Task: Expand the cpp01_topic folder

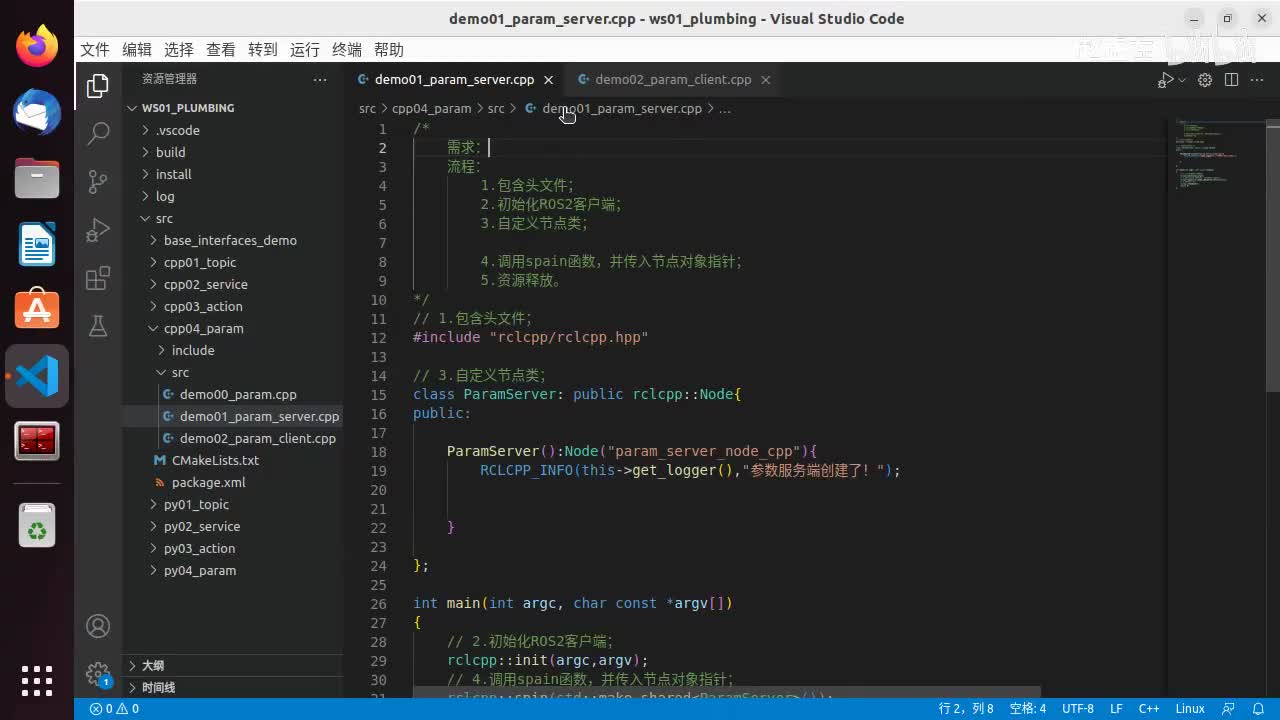Action: tap(233, 262)
